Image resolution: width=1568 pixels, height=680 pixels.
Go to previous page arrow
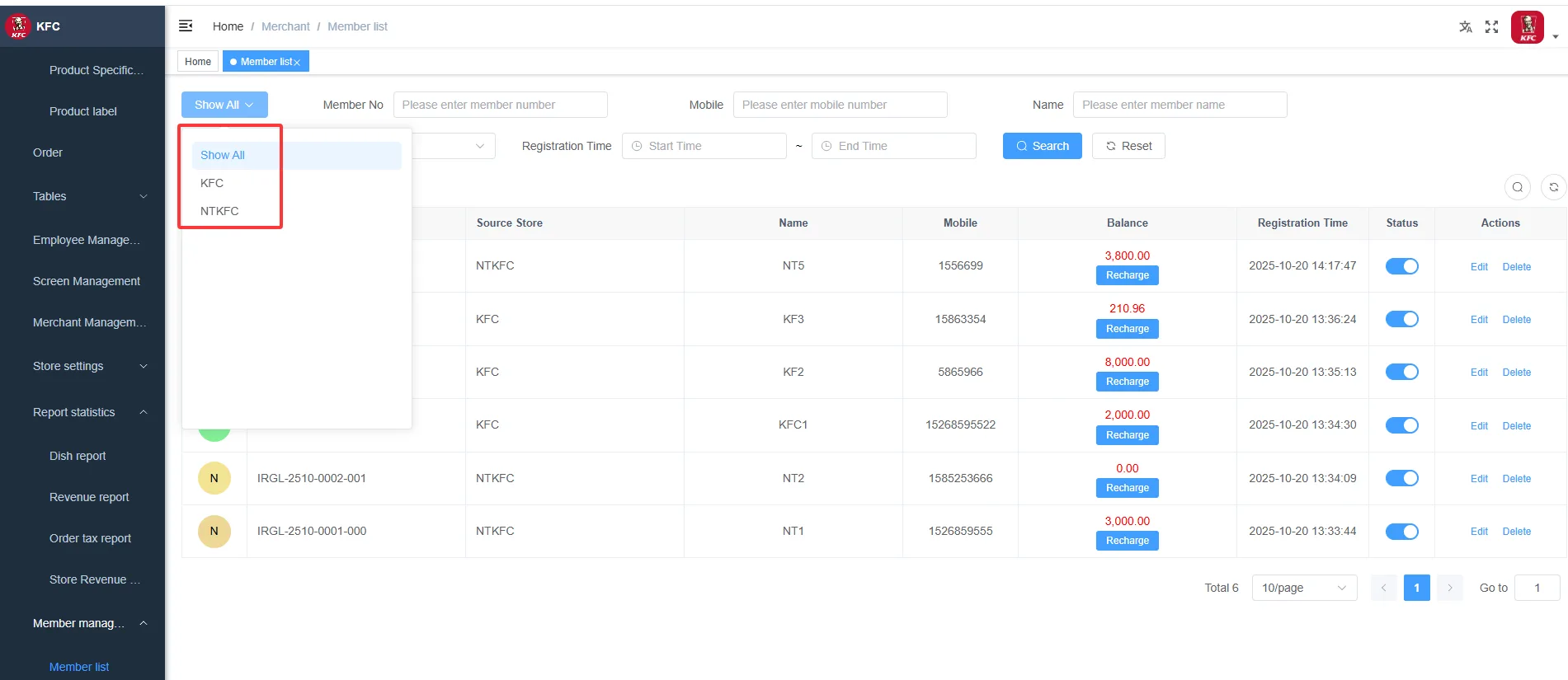(1384, 588)
